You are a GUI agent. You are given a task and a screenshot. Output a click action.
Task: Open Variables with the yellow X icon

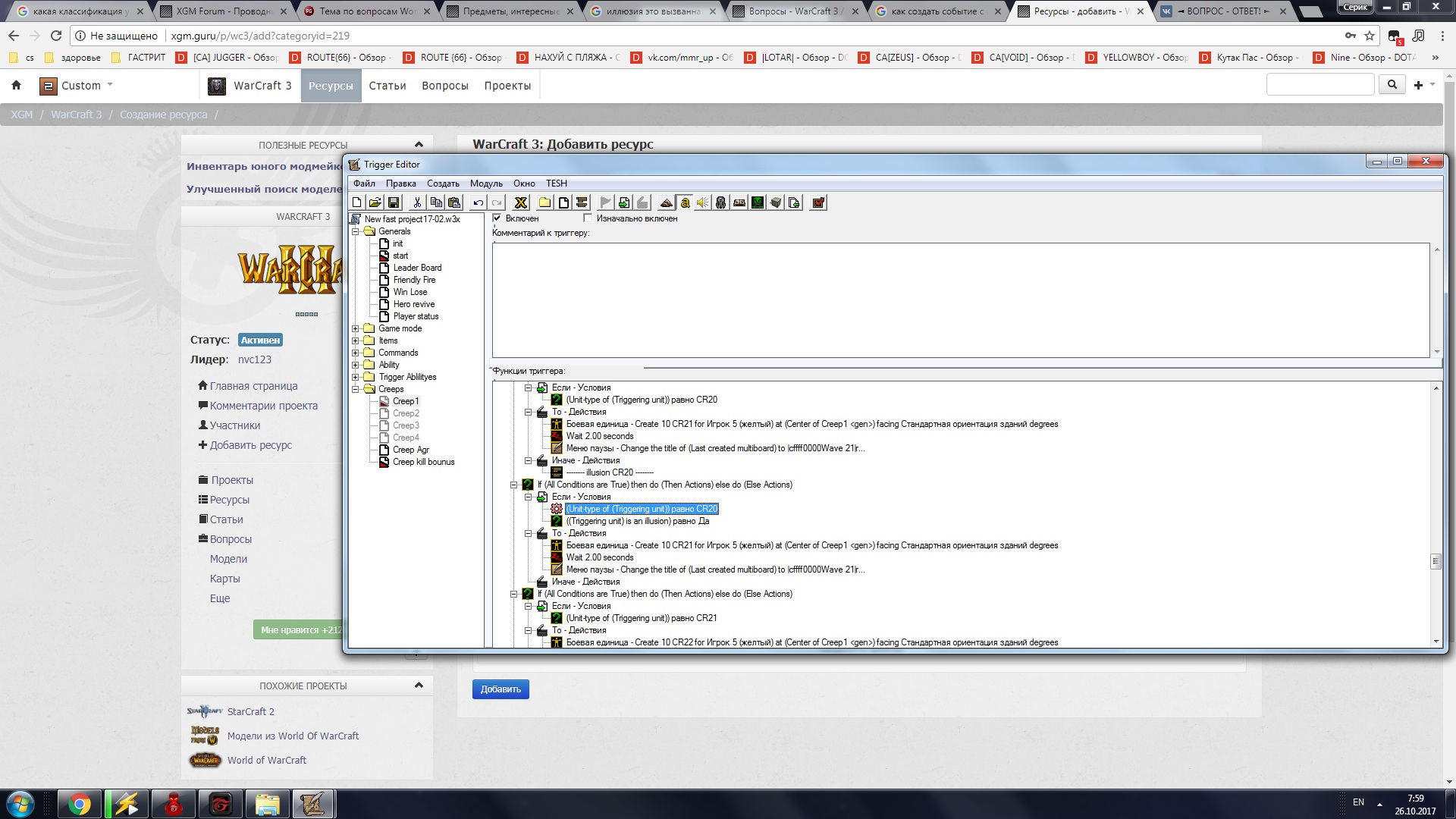tap(521, 202)
